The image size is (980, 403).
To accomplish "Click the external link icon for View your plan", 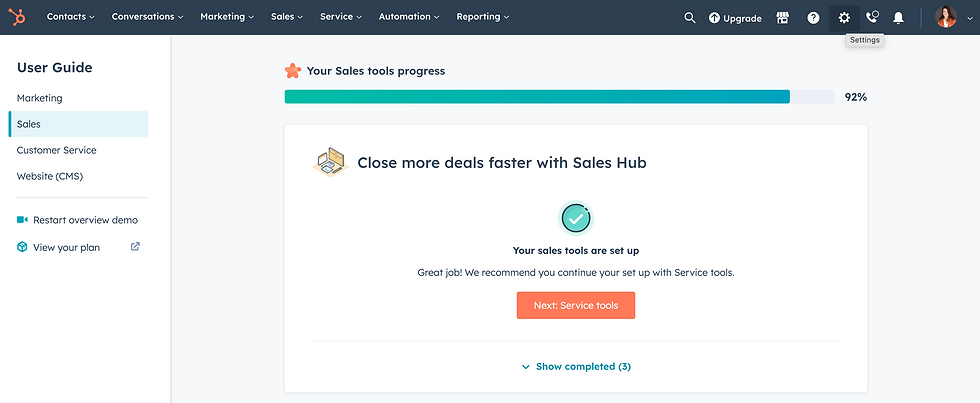I will click(135, 246).
